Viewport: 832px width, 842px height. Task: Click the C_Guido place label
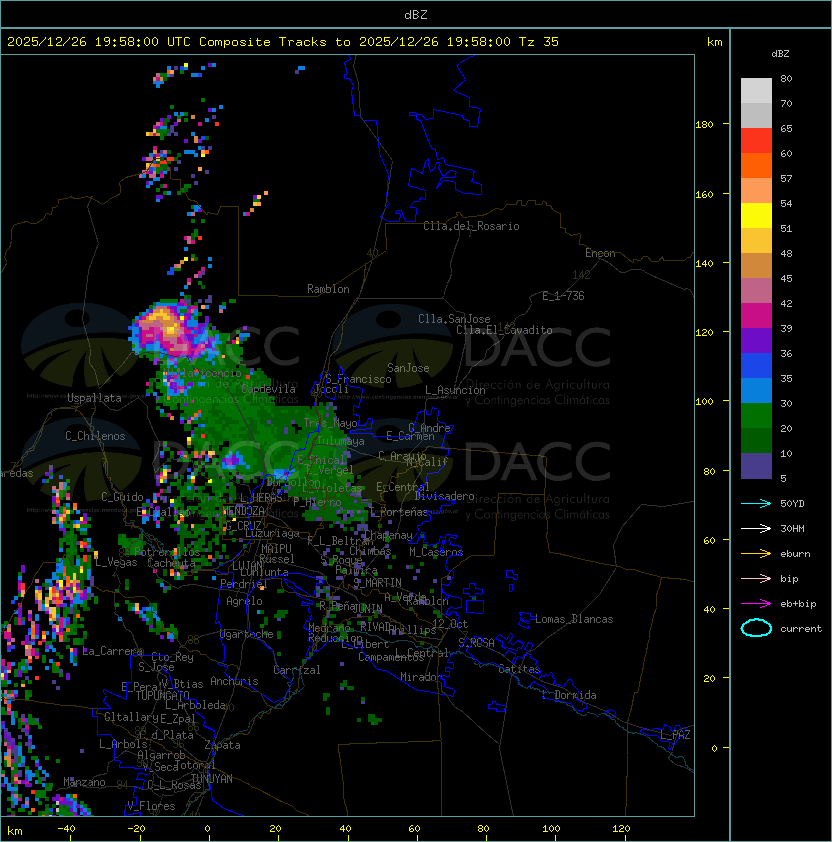point(122,497)
